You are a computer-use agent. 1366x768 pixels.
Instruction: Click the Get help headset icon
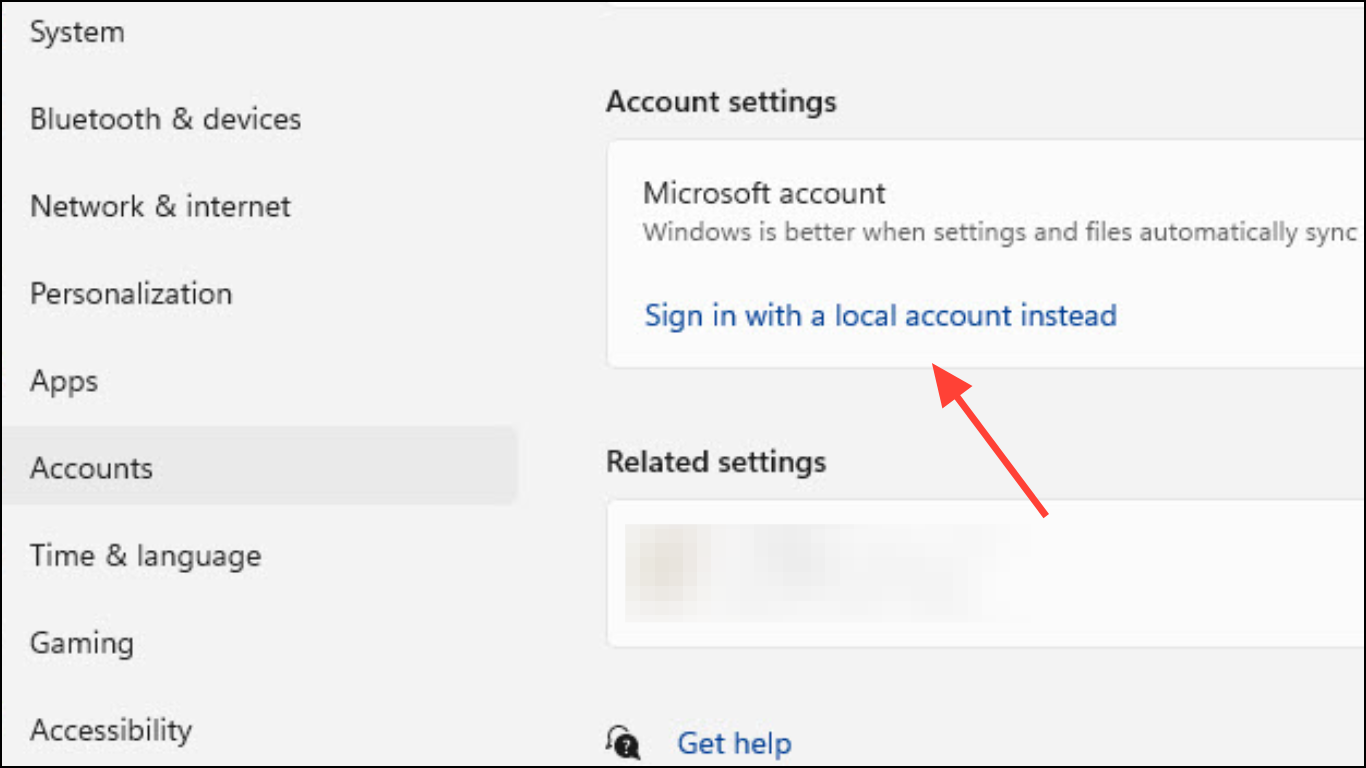click(x=623, y=743)
